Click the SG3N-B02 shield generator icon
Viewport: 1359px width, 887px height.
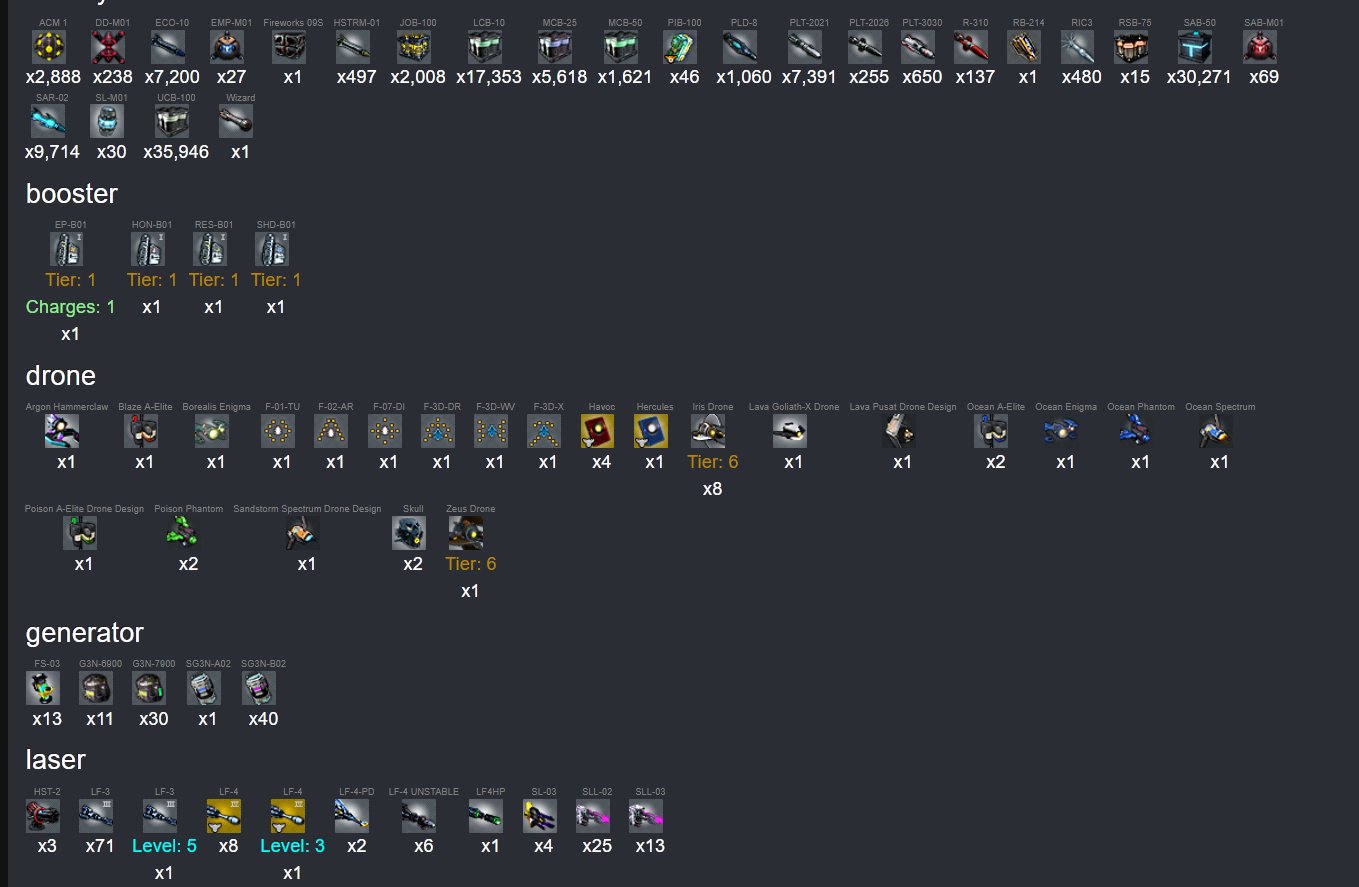click(x=259, y=688)
